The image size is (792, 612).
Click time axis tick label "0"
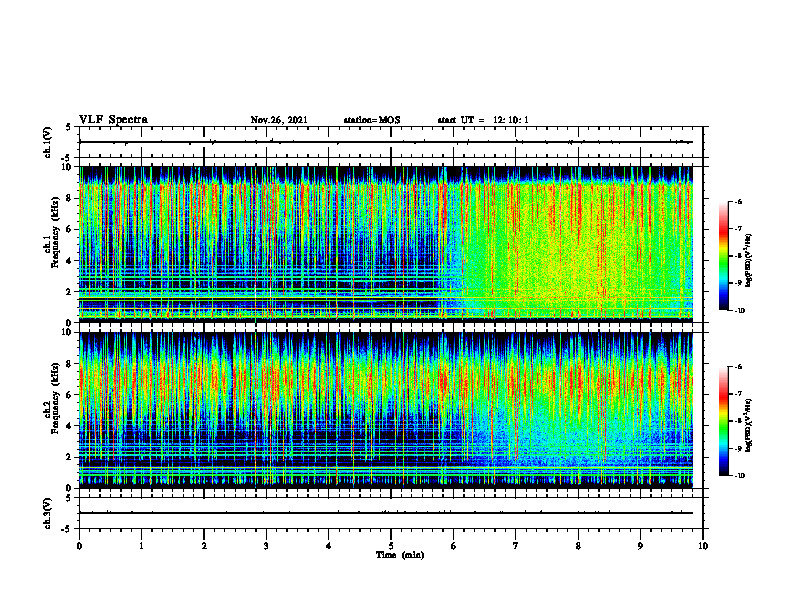(79, 546)
